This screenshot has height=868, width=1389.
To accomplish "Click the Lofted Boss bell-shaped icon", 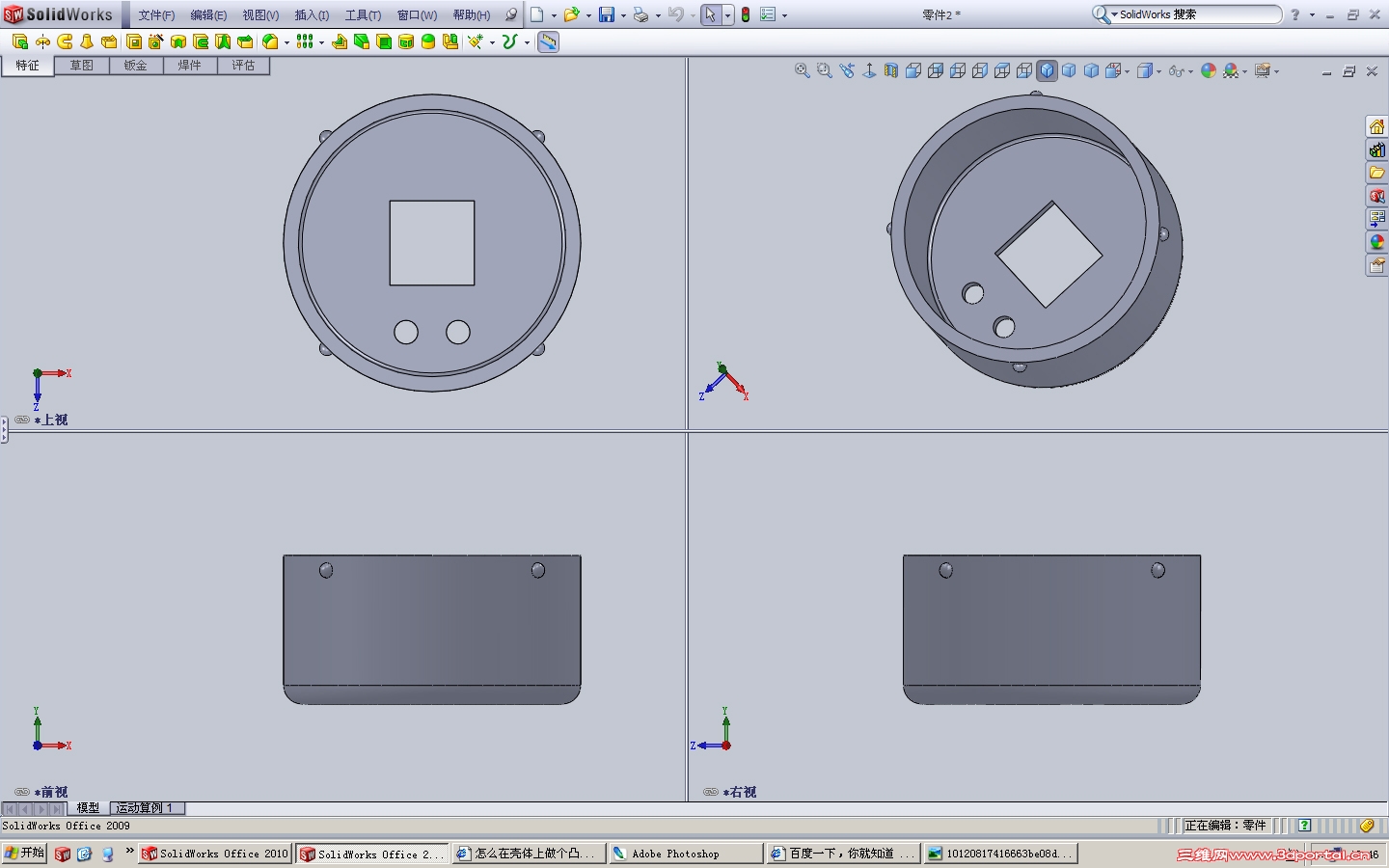I will pos(87,41).
